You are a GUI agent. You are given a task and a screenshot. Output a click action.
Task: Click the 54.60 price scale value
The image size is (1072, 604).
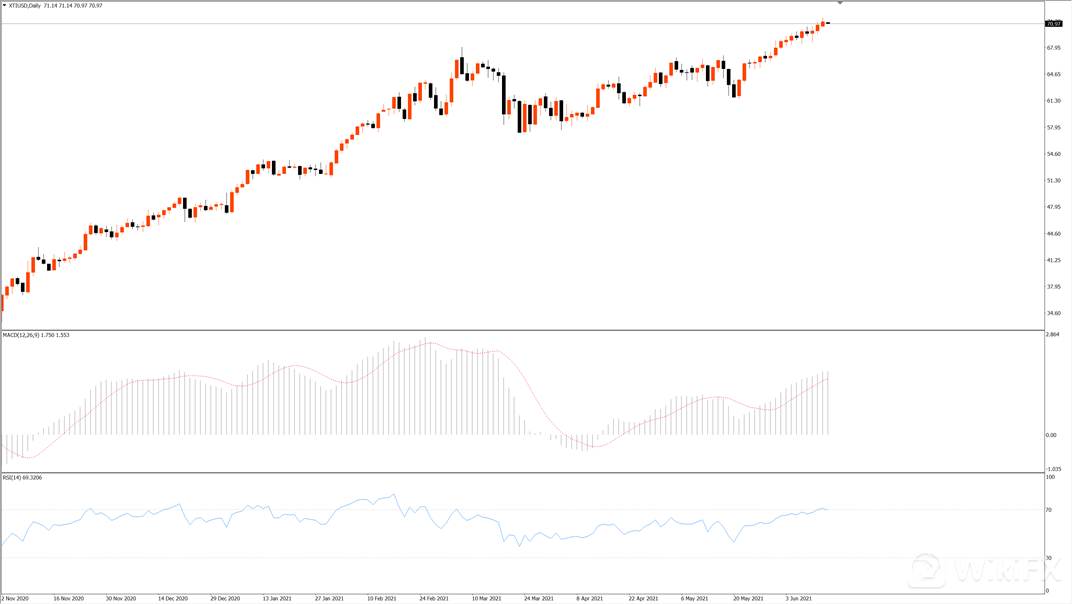[x=1053, y=154]
